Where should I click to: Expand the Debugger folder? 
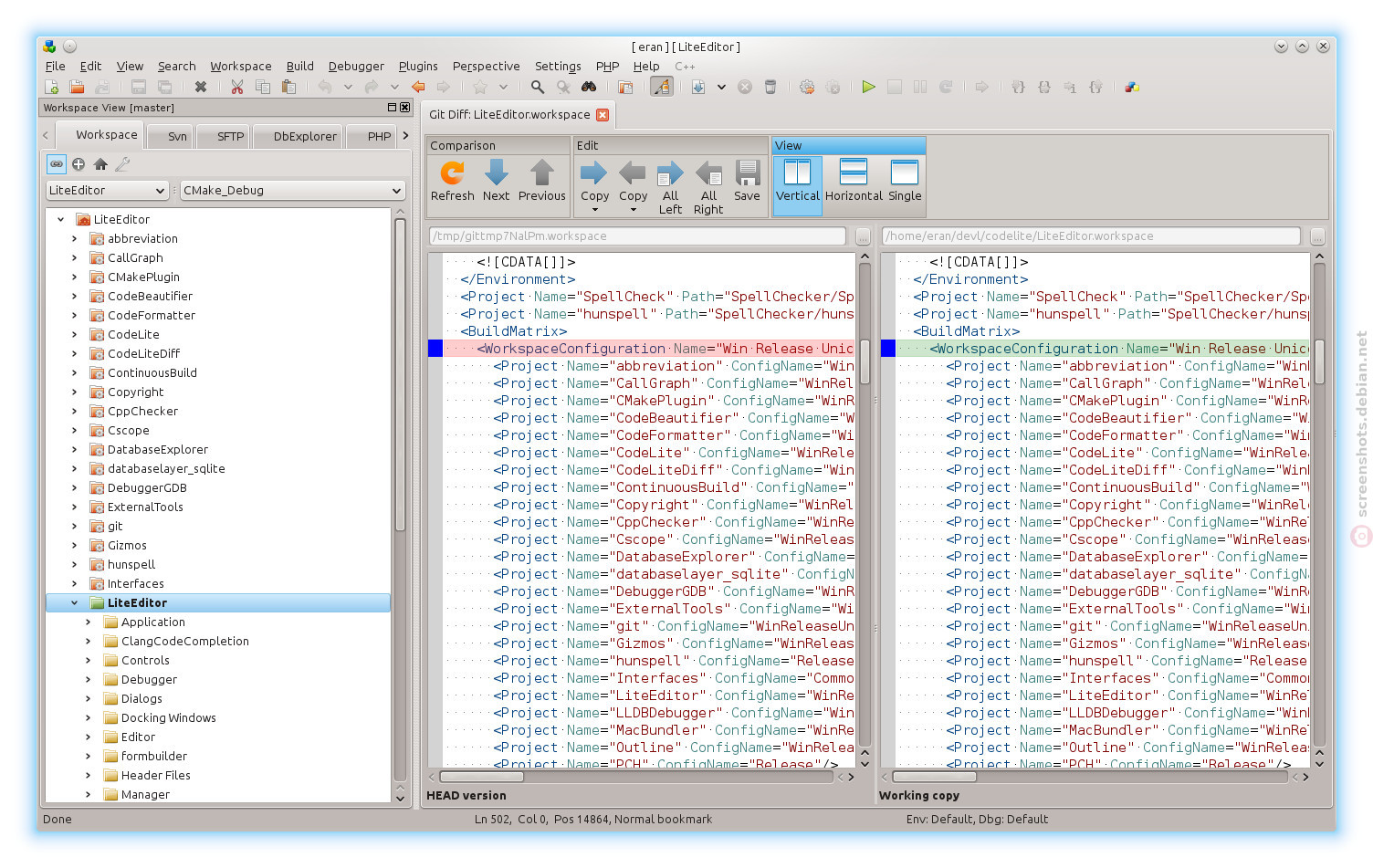pyautogui.click(x=89, y=680)
